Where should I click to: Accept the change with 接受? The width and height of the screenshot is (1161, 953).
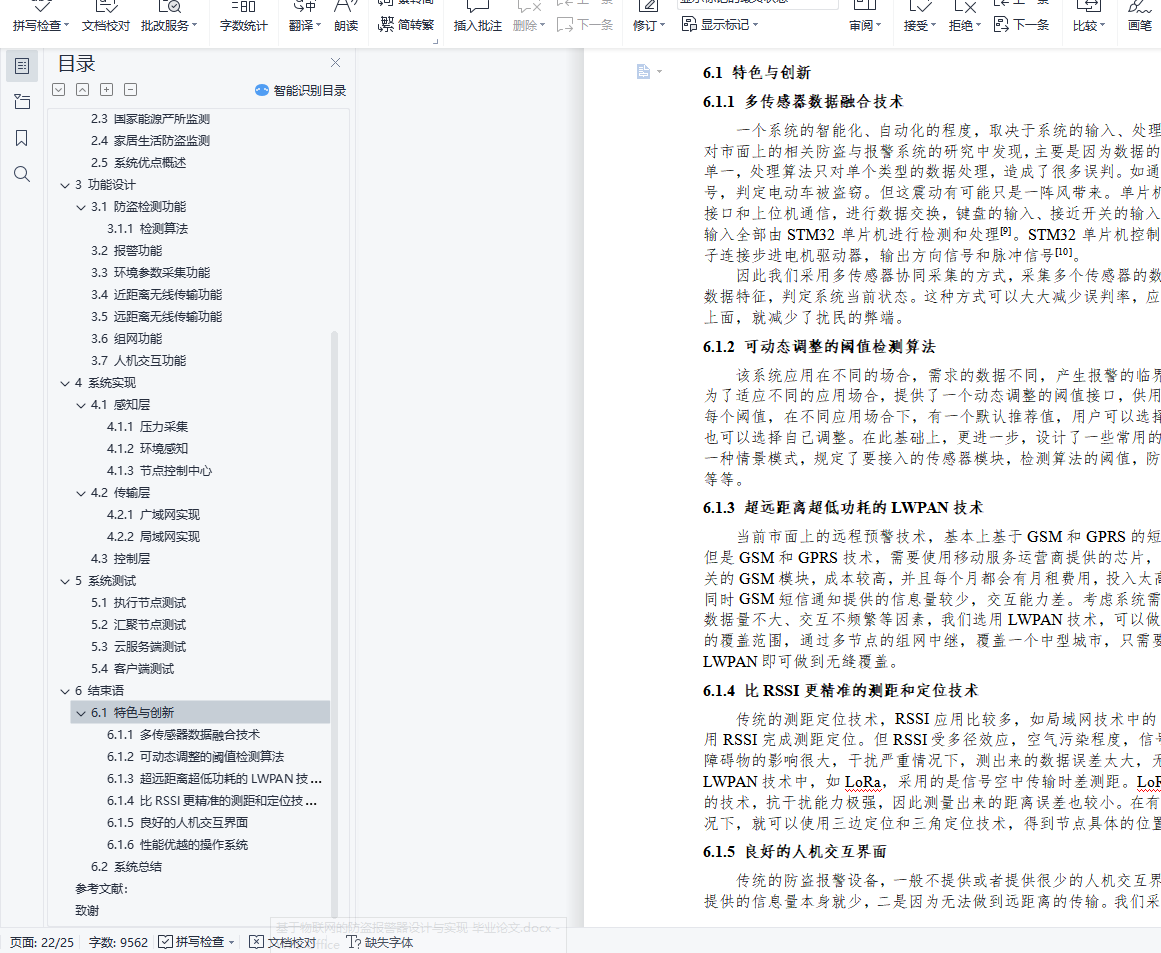click(920, 17)
